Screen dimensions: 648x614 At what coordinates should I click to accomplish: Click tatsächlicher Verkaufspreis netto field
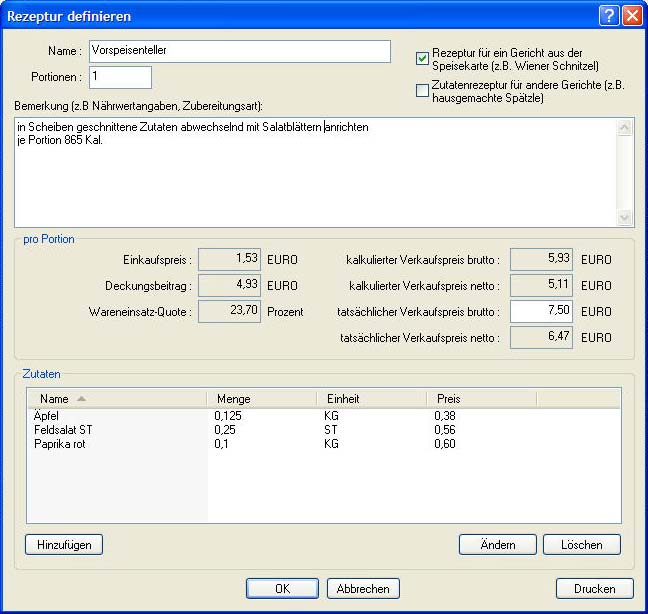point(541,337)
